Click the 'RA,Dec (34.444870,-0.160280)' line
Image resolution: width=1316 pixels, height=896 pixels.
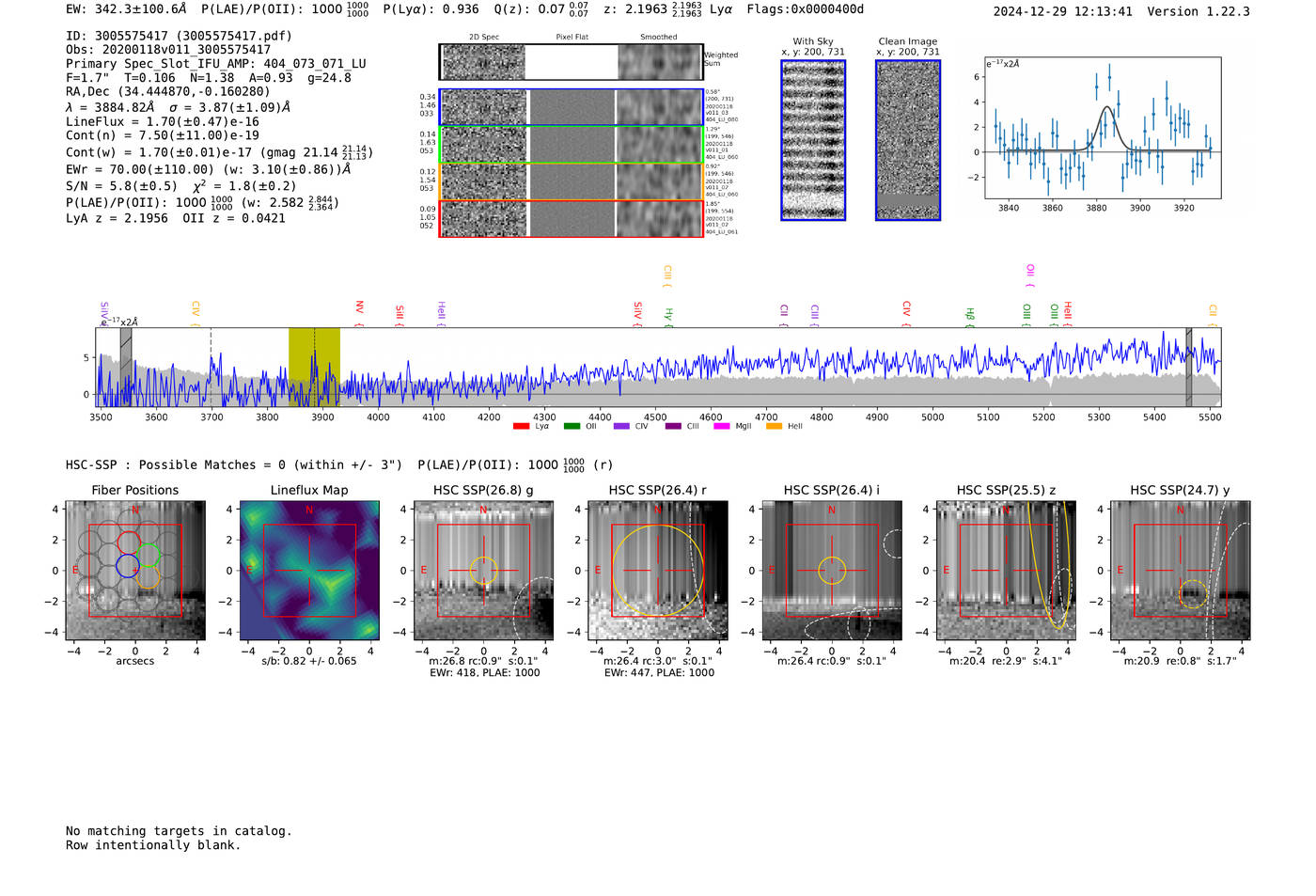pos(168,91)
